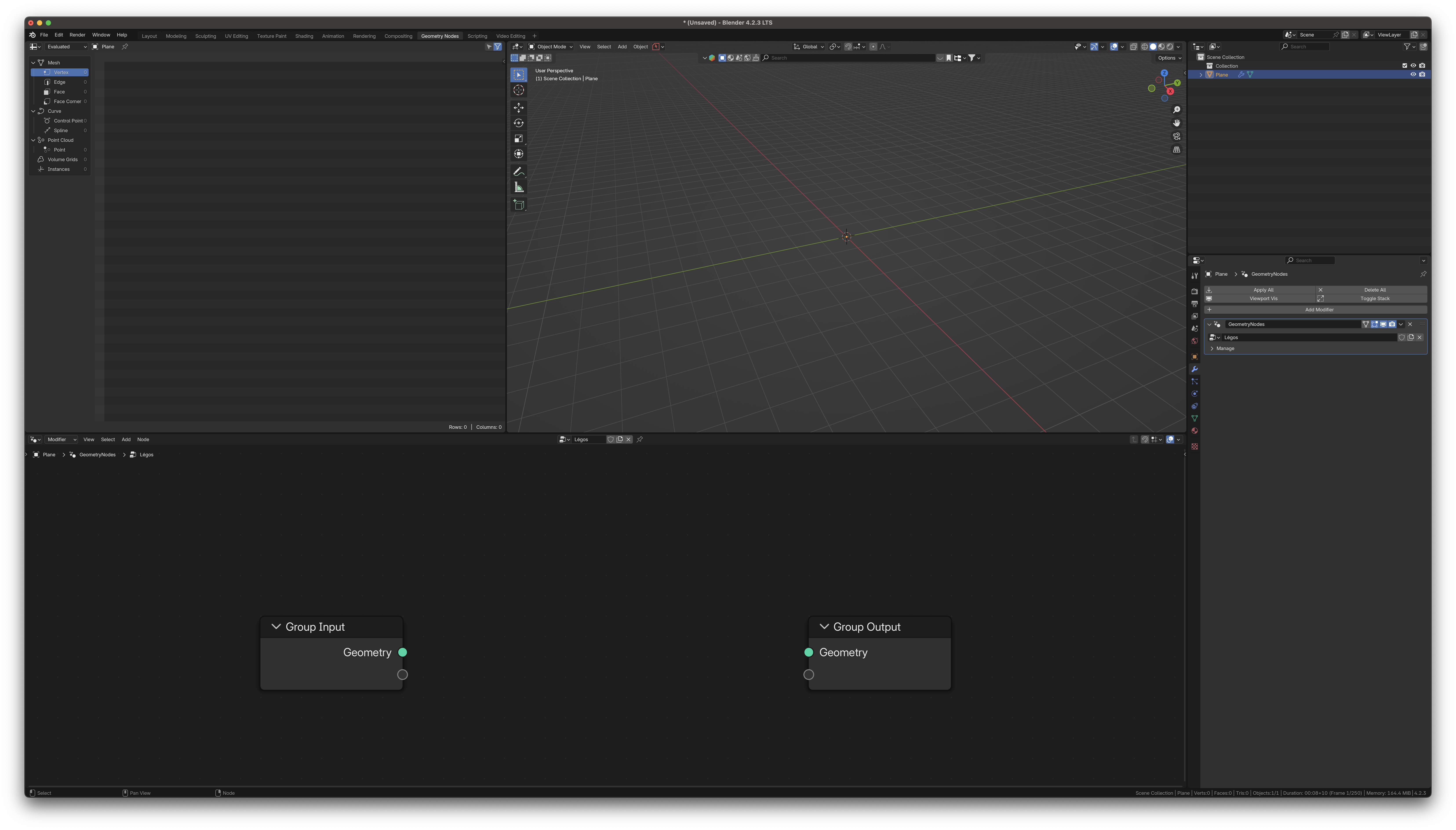
Task: Open the Object properties tab
Action: (1194, 357)
